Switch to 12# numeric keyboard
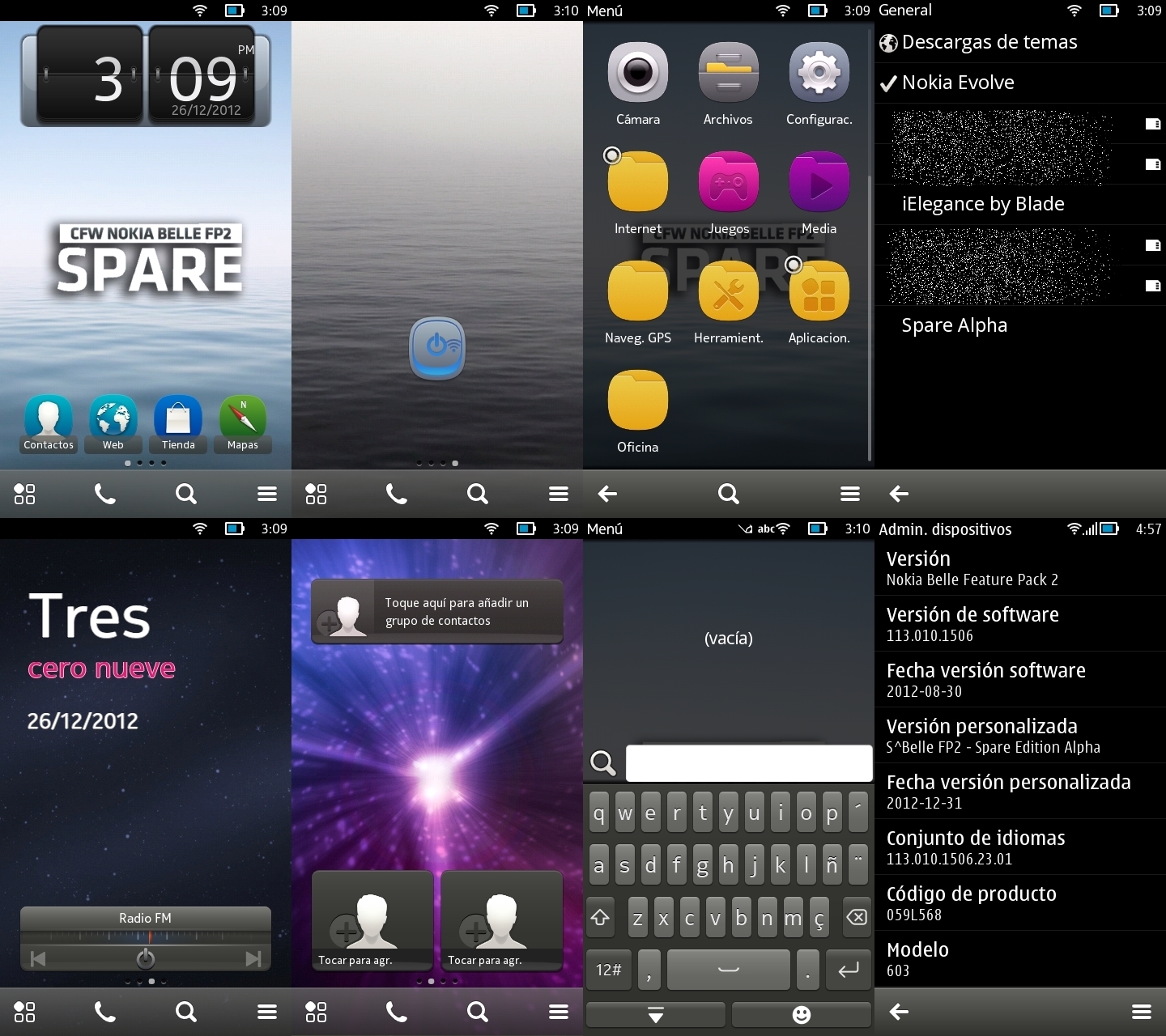The image size is (1166, 1036). pos(609,970)
